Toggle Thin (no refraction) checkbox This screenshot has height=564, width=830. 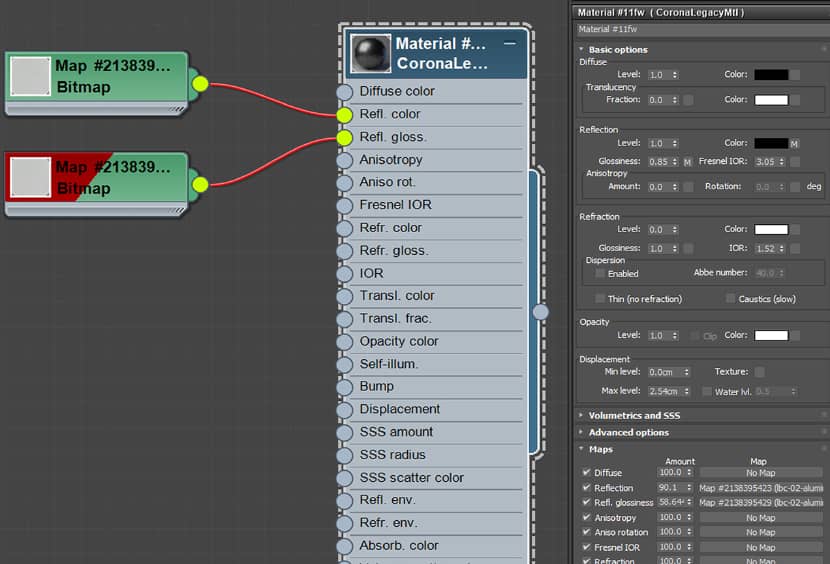pyautogui.click(x=600, y=299)
